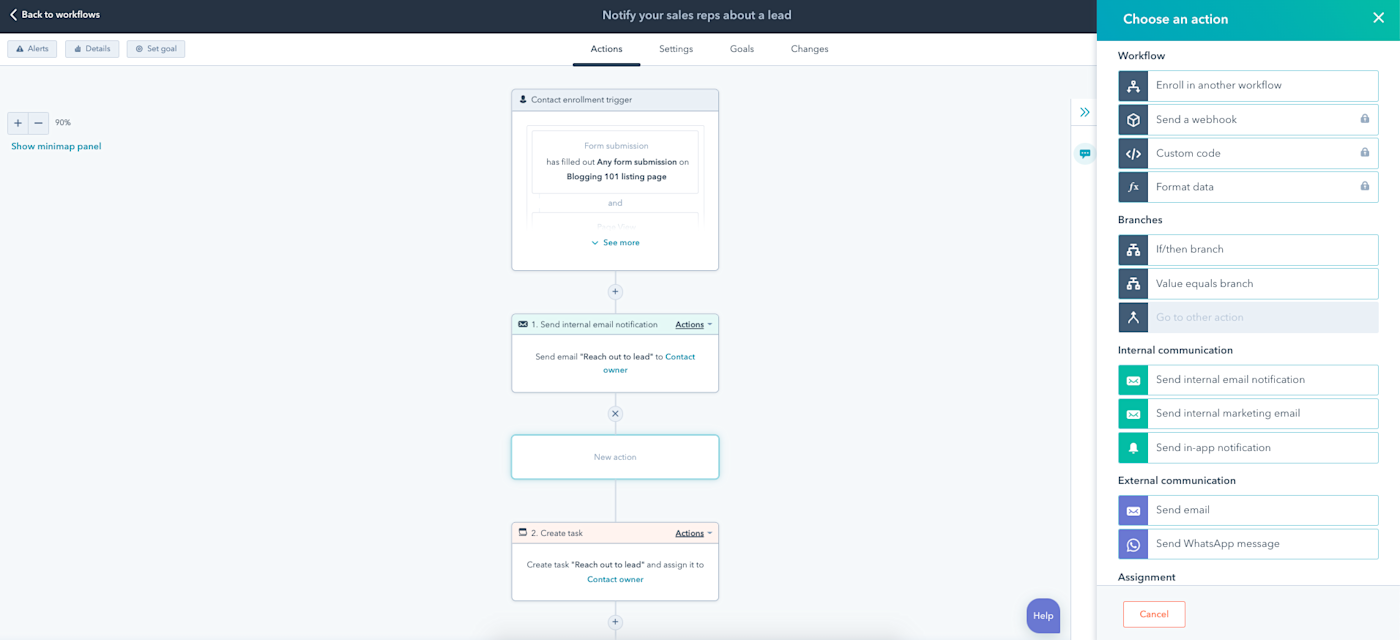The width and height of the screenshot is (1400, 640).
Task: Switch to the Changes tab
Action: coord(809,49)
